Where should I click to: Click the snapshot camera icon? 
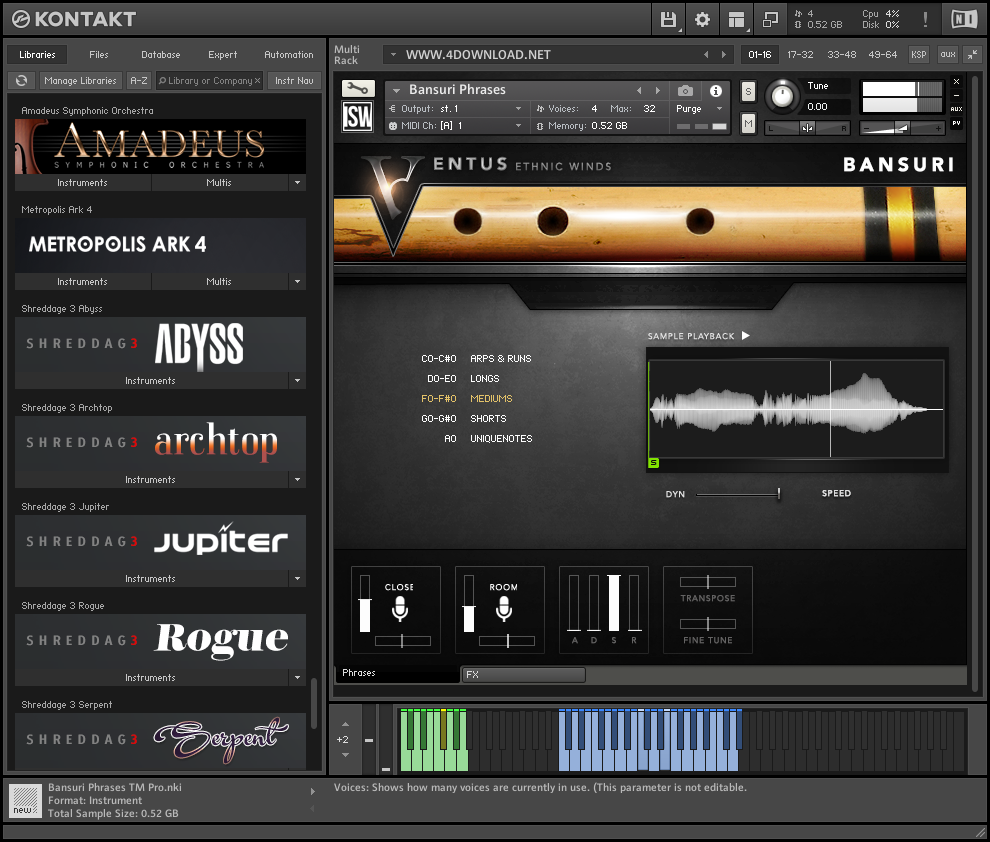click(685, 91)
